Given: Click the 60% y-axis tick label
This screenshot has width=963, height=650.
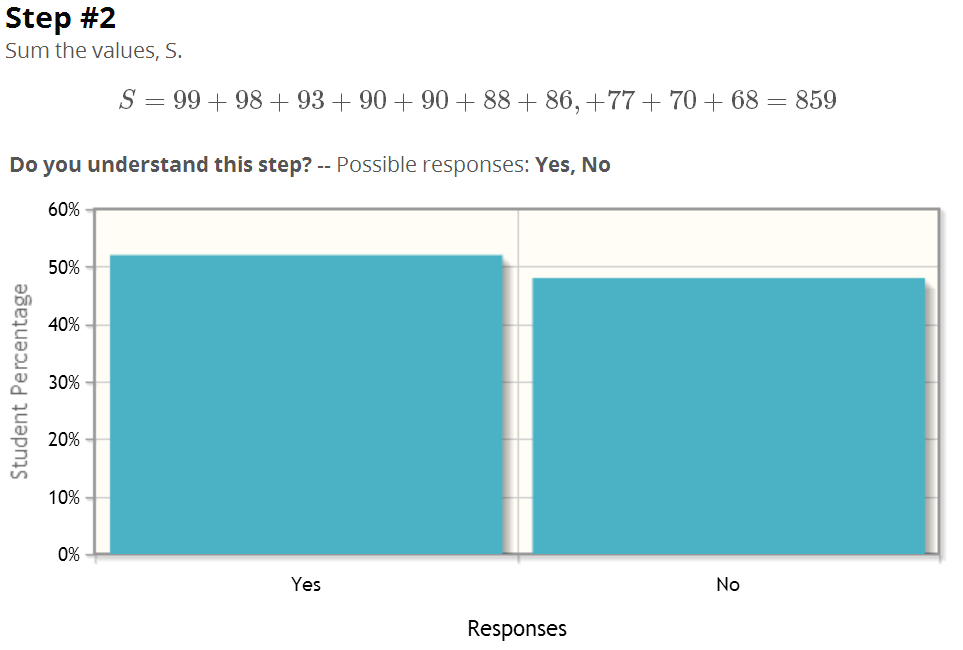Looking at the screenshot, I should pos(64,209).
